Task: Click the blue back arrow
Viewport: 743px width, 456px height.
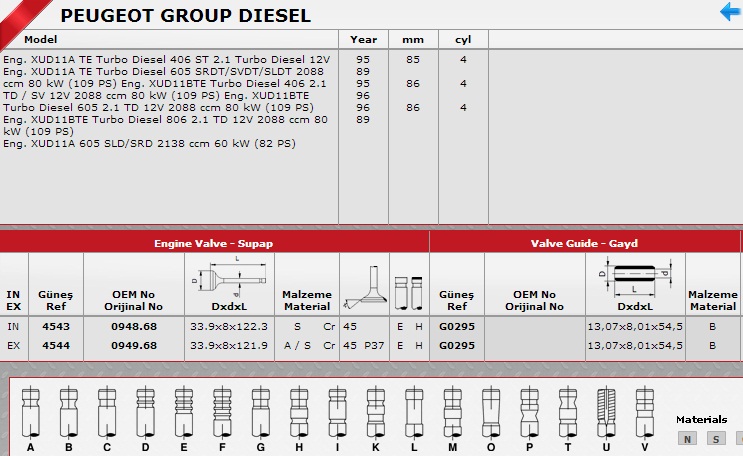Action: 730,11
